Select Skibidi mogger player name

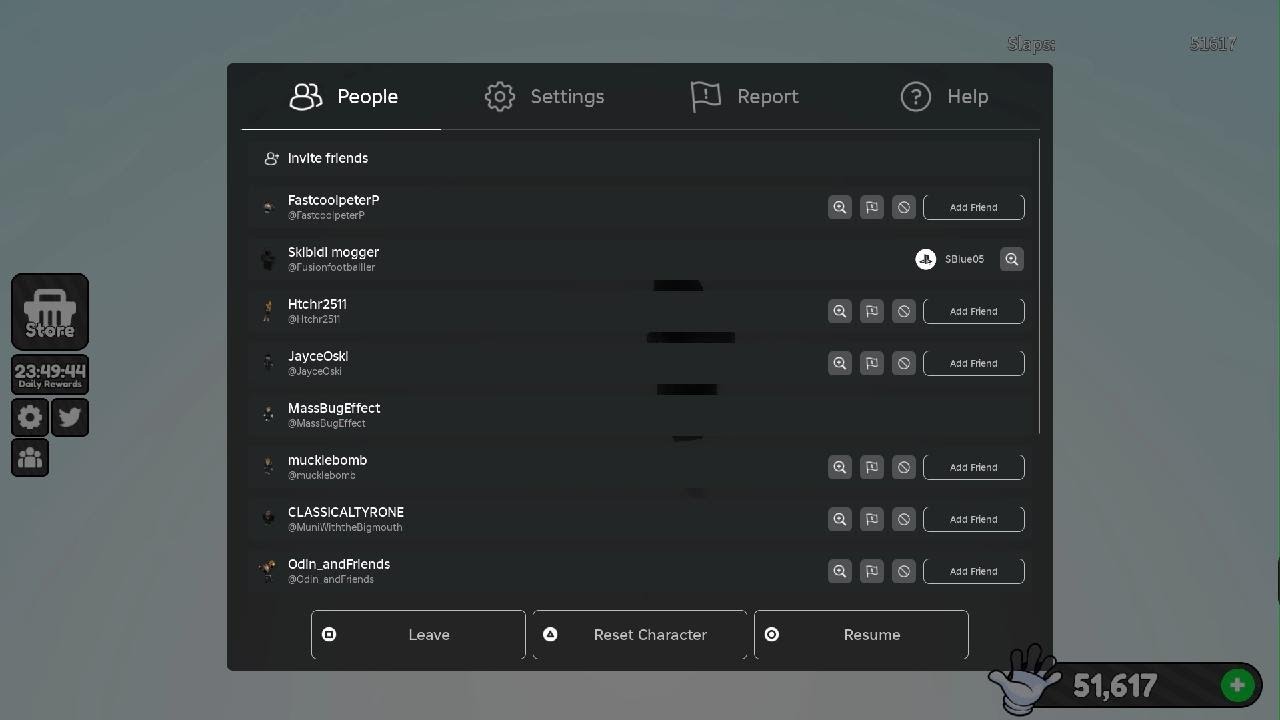tap(333, 252)
